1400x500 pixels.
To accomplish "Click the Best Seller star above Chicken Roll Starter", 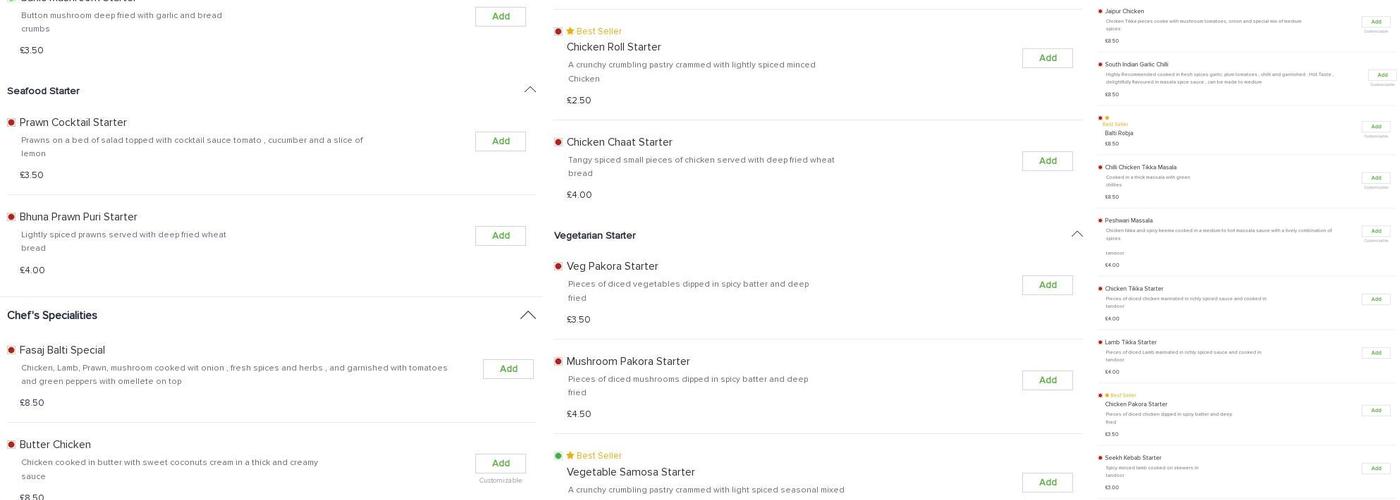I will pos(570,32).
